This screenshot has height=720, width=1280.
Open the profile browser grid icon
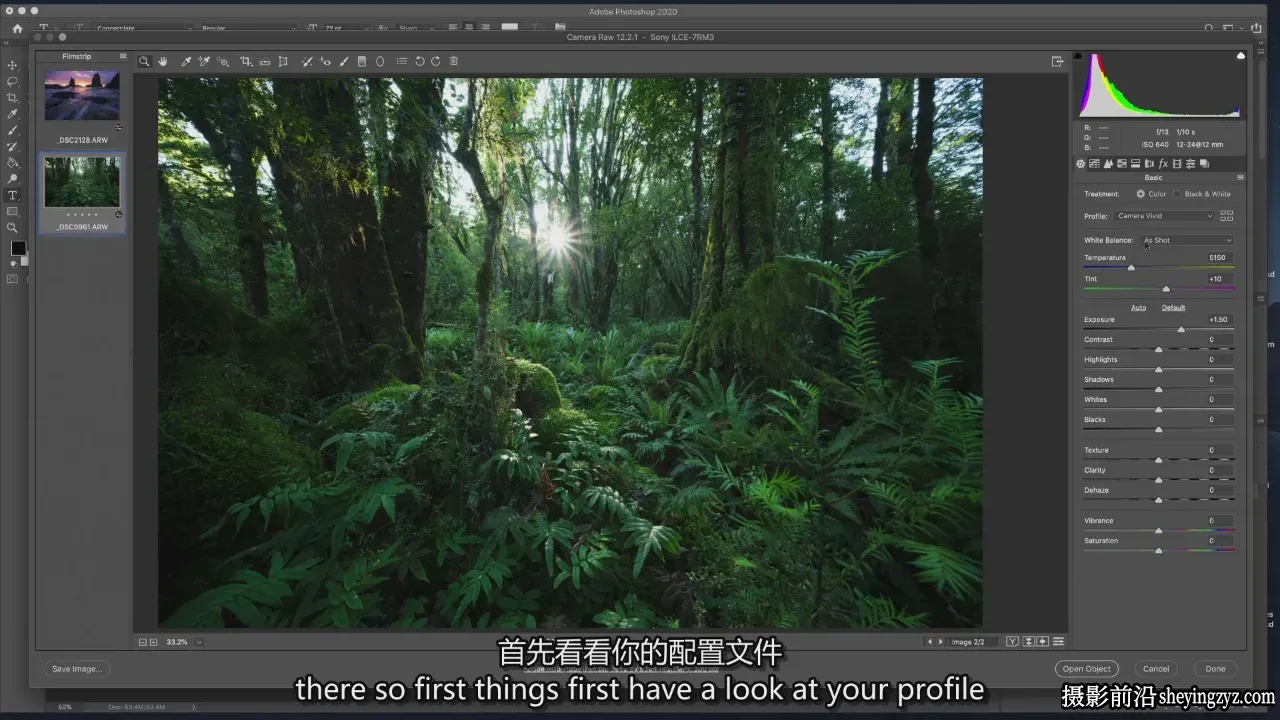1227,216
